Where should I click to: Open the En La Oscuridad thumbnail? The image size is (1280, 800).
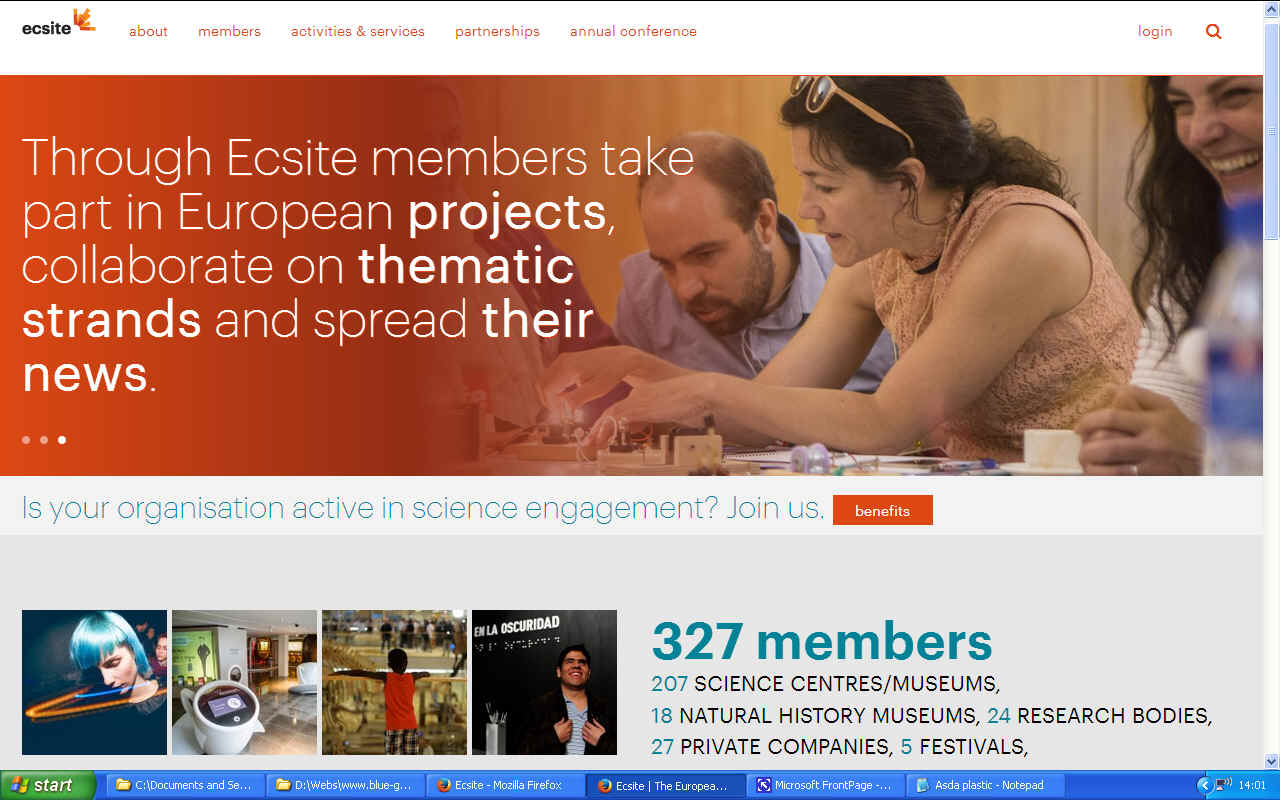point(544,682)
